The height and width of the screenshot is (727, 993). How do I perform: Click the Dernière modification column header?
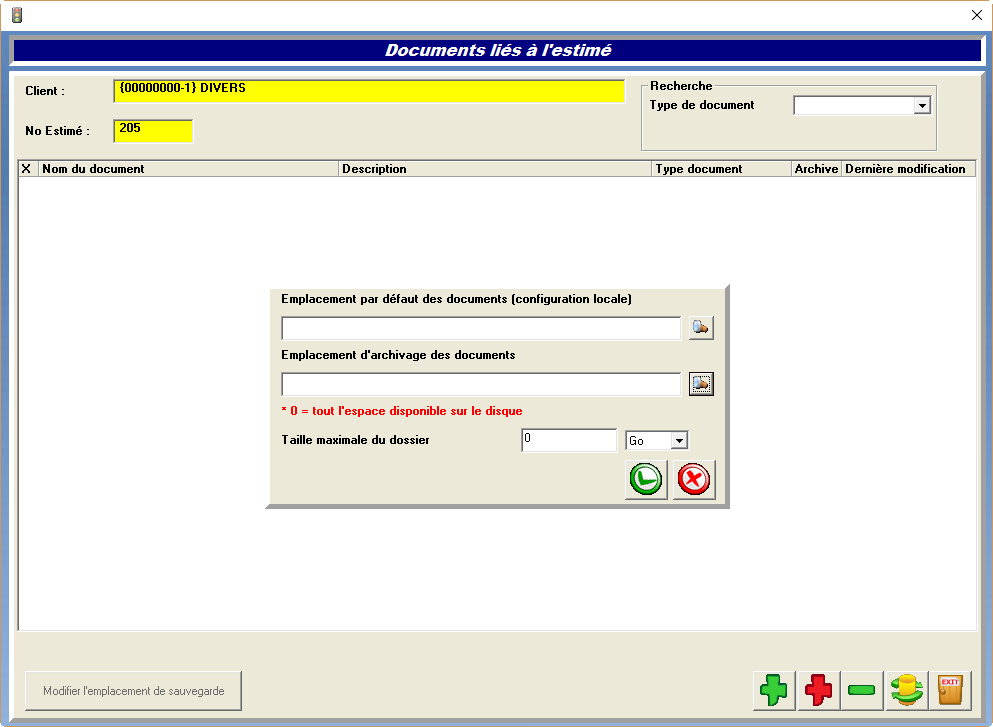click(909, 169)
